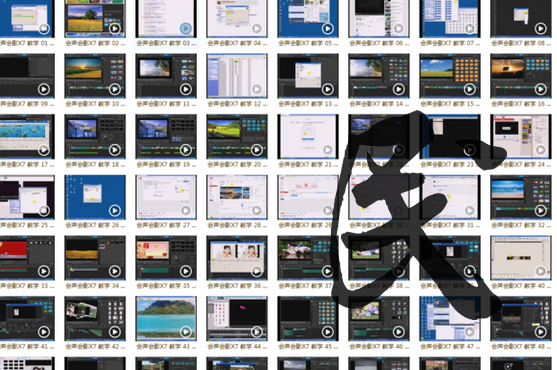557x370 pixels.
Task: Open thumbnail of 会声会影X7 教学 34
Action: click(x=95, y=258)
